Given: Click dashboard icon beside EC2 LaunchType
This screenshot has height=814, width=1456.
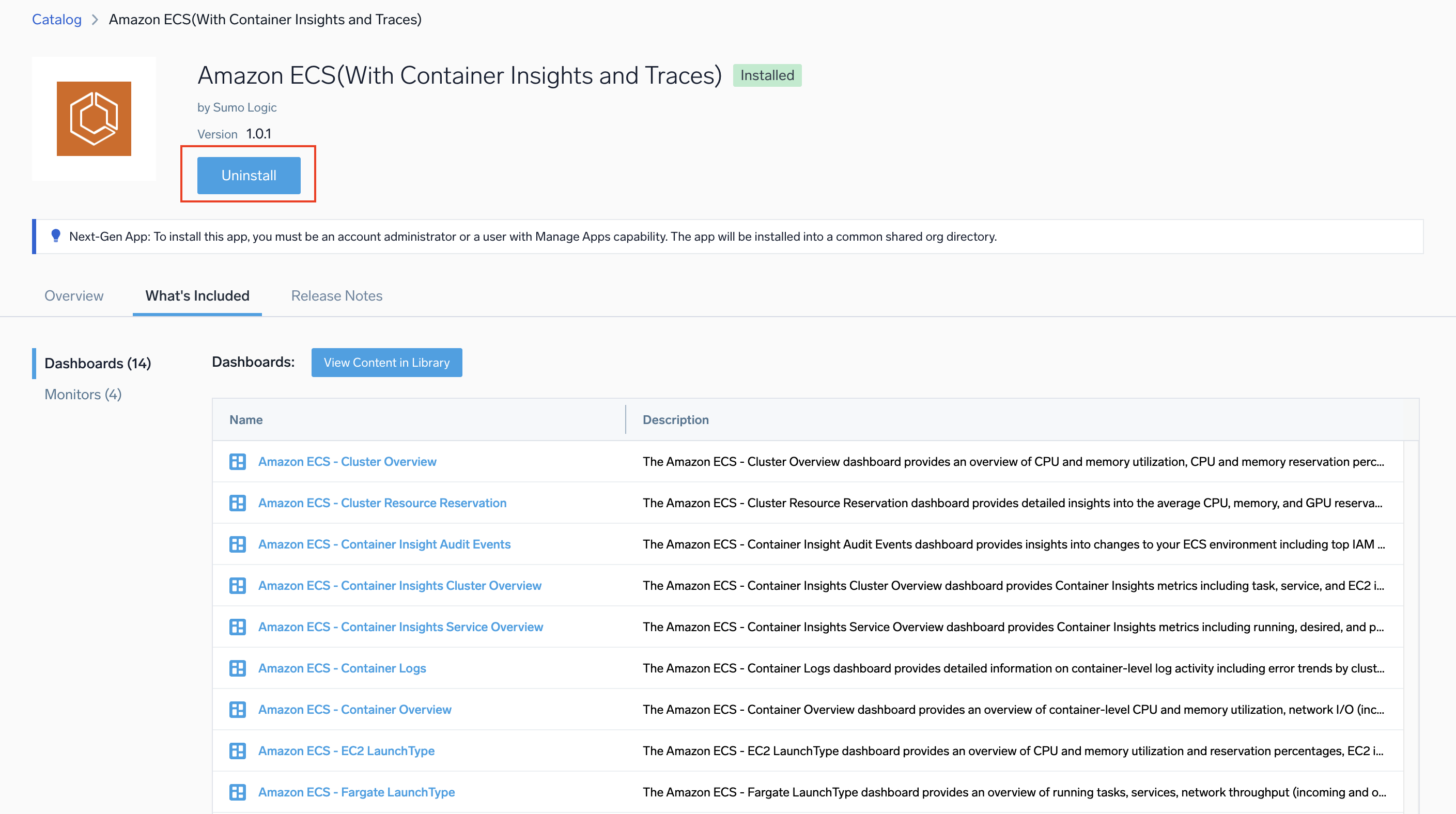Looking at the screenshot, I should [237, 750].
